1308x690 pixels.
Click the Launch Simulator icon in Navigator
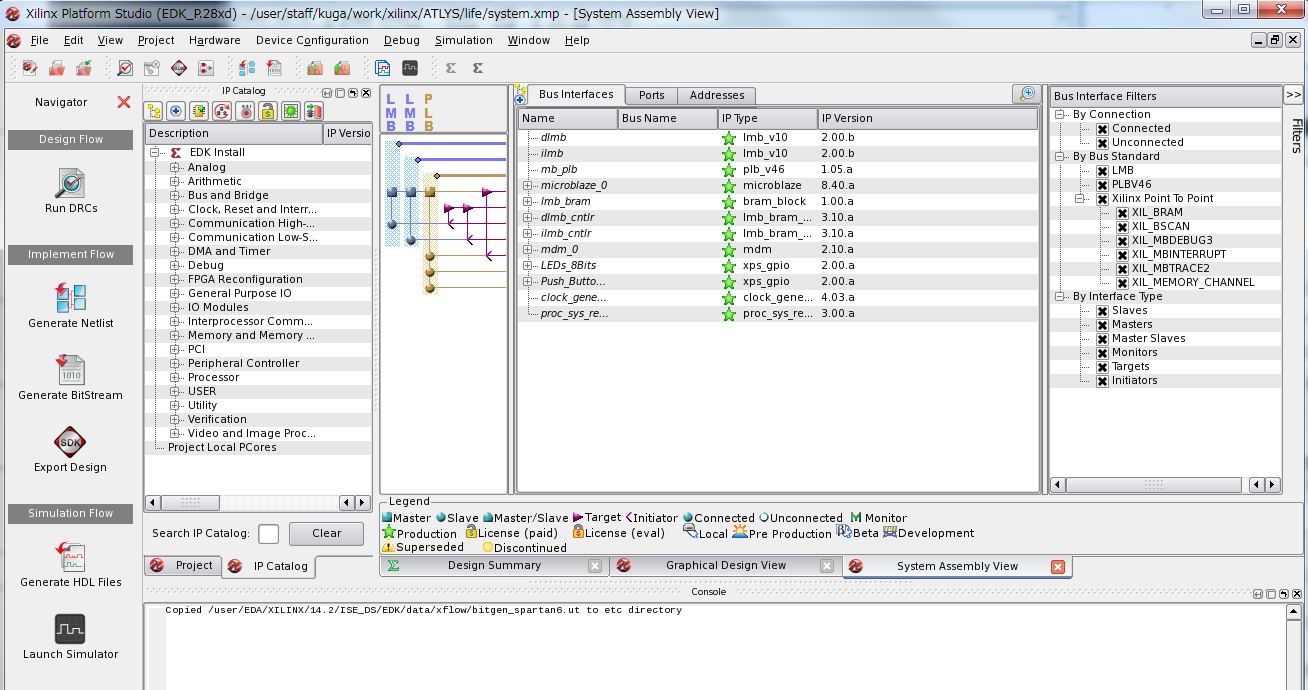(x=71, y=629)
